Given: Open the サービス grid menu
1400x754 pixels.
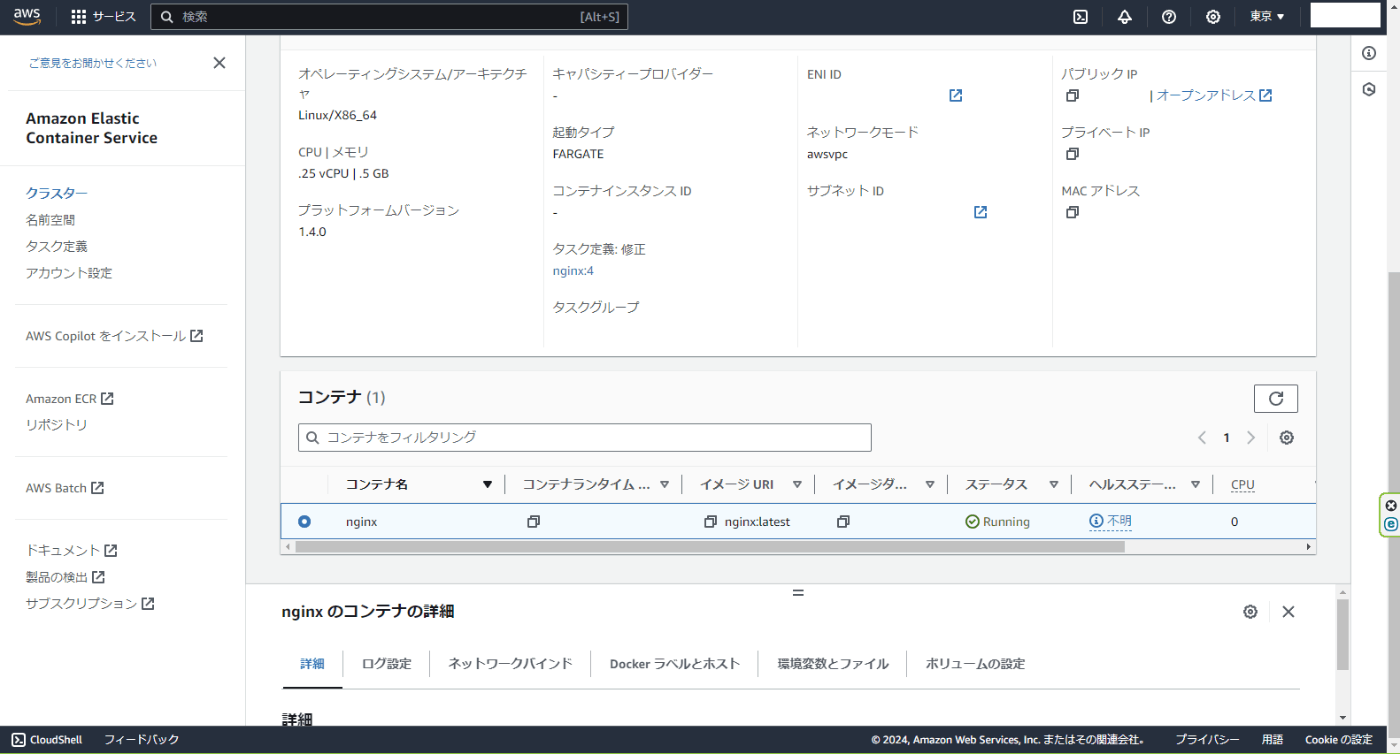Looking at the screenshot, I should (x=103, y=17).
